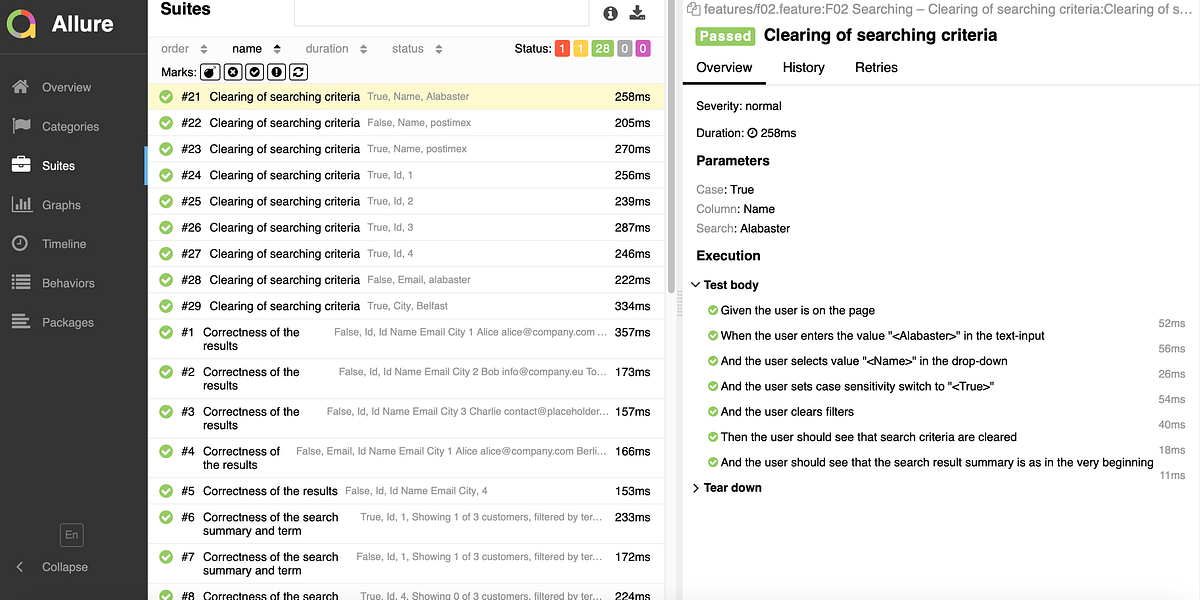1200x600 pixels.
Task: Open test #28 with False, Email, alabaster
Action: click(x=406, y=280)
